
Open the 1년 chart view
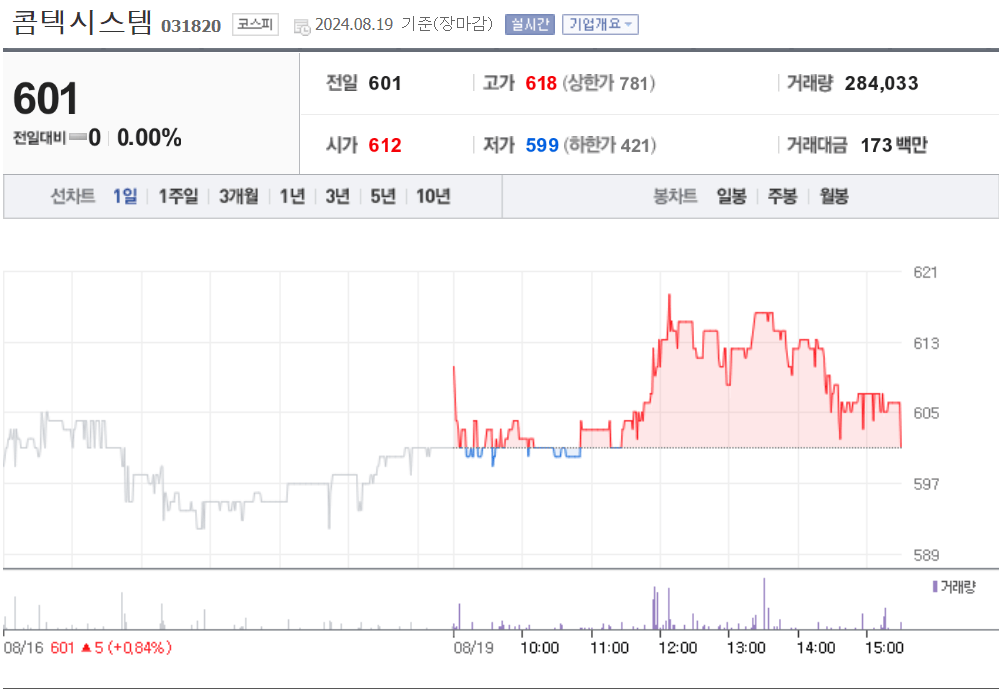[x=290, y=196]
